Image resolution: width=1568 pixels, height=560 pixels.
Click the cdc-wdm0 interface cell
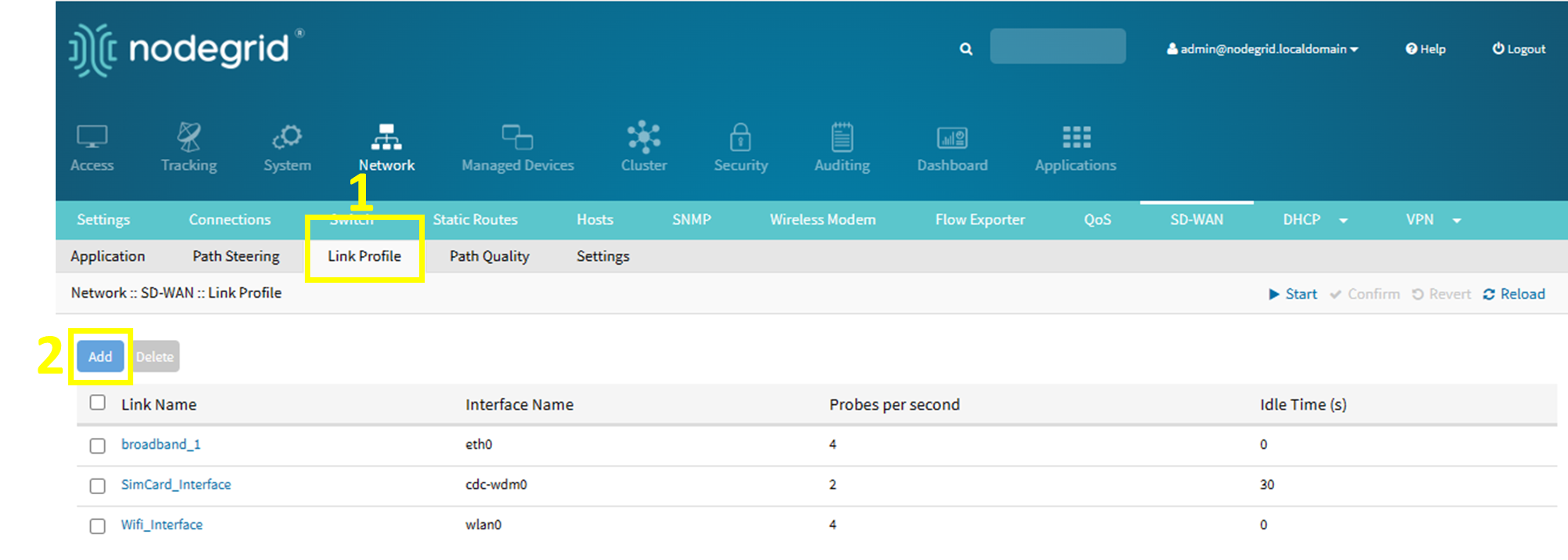point(496,484)
